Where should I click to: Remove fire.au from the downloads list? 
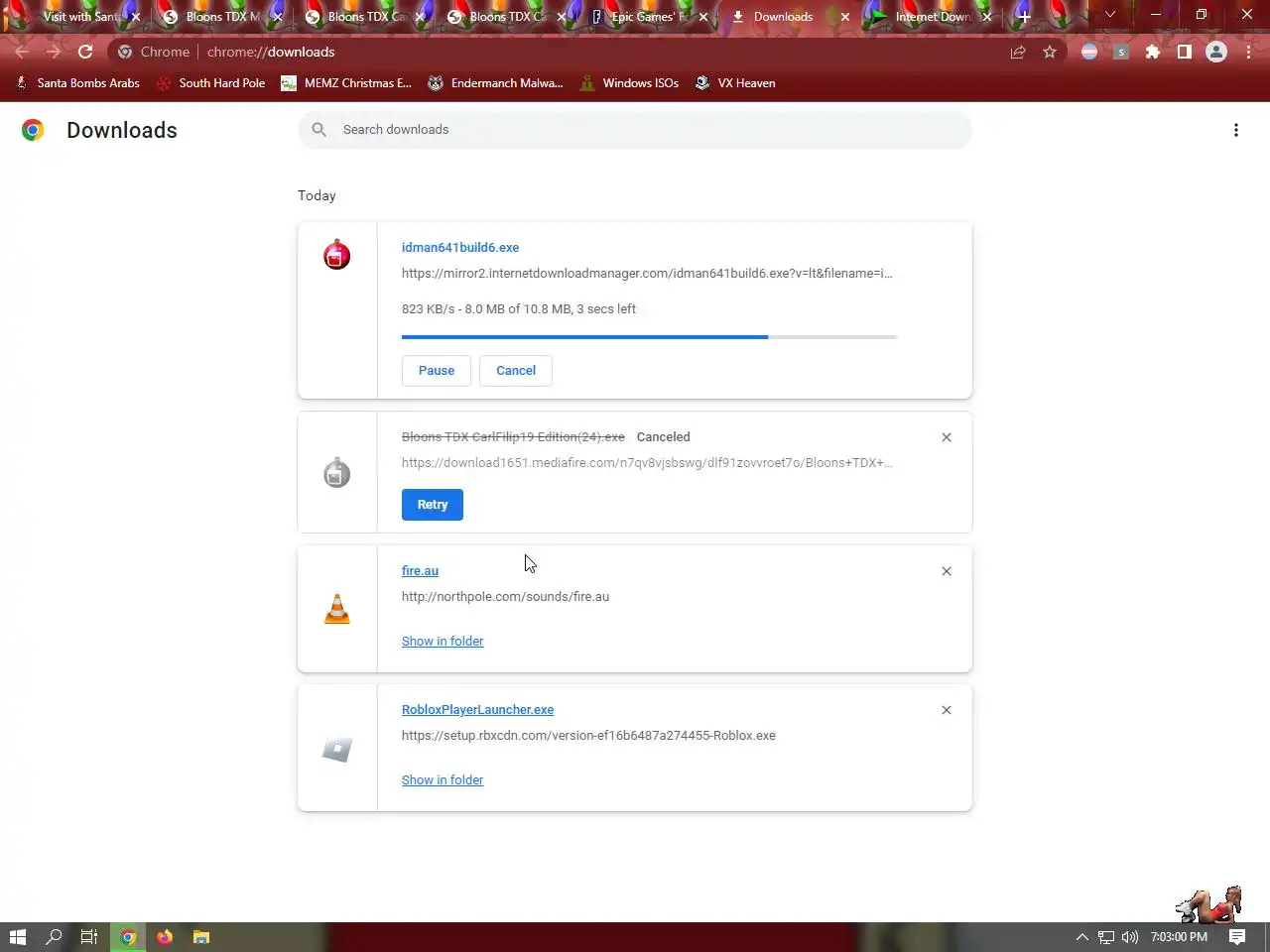click(x=947, y=571)
